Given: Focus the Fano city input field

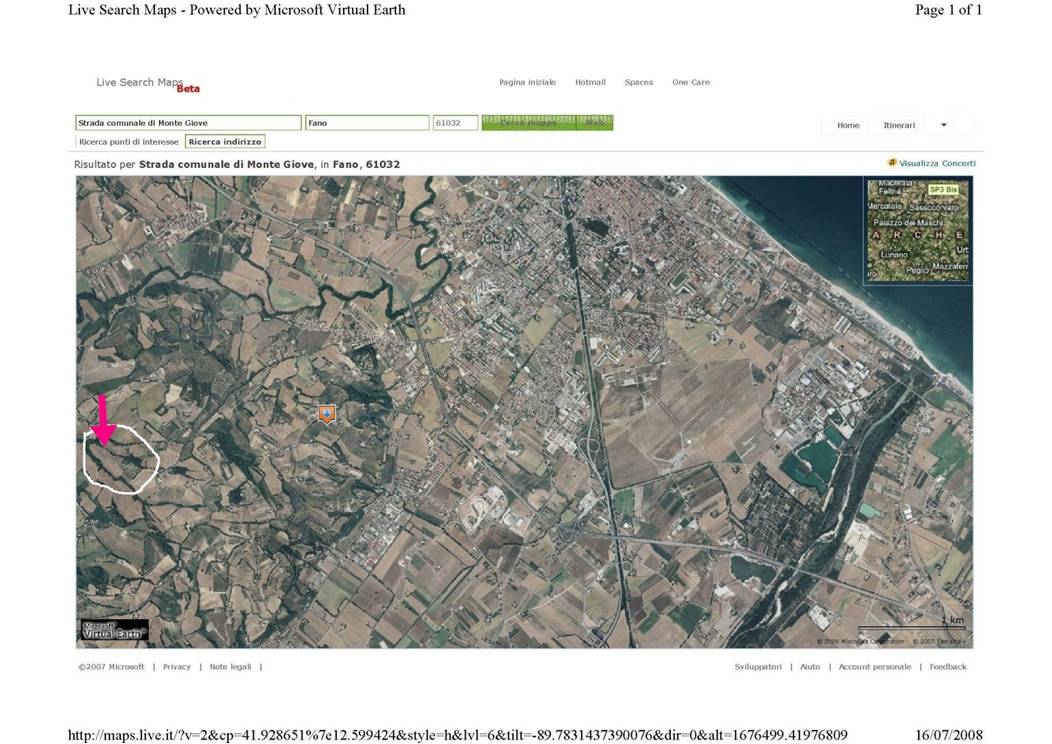Looking at the screenshot, I should 367,123.
